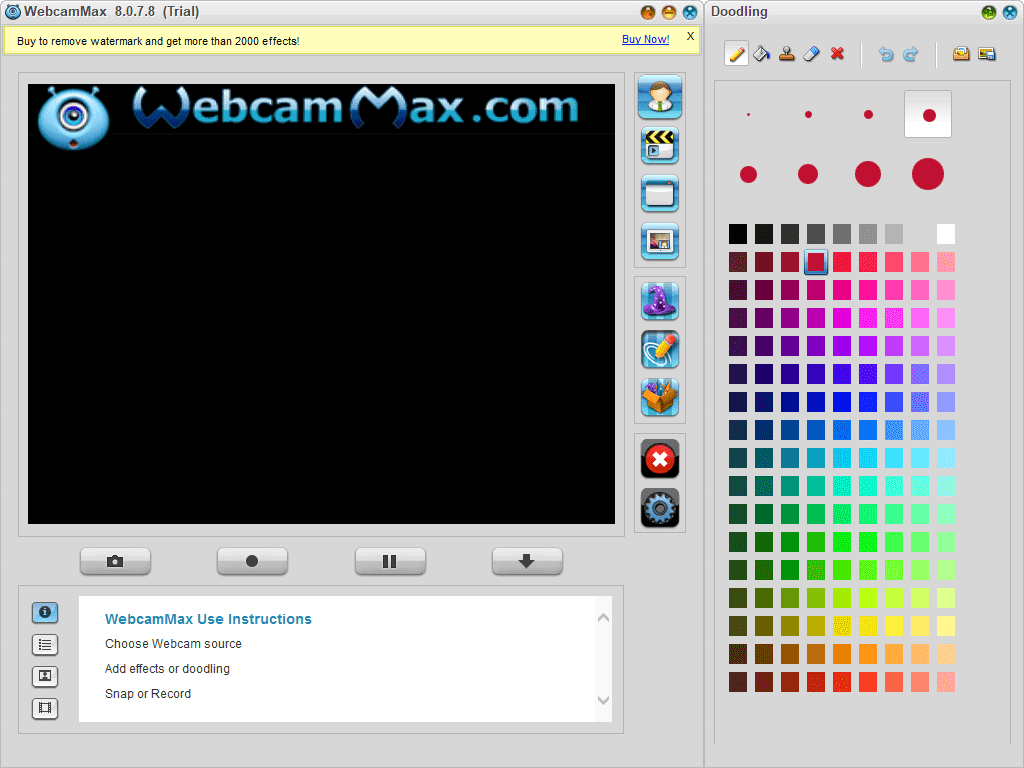Open the video clip source icon

coord(660,146)
